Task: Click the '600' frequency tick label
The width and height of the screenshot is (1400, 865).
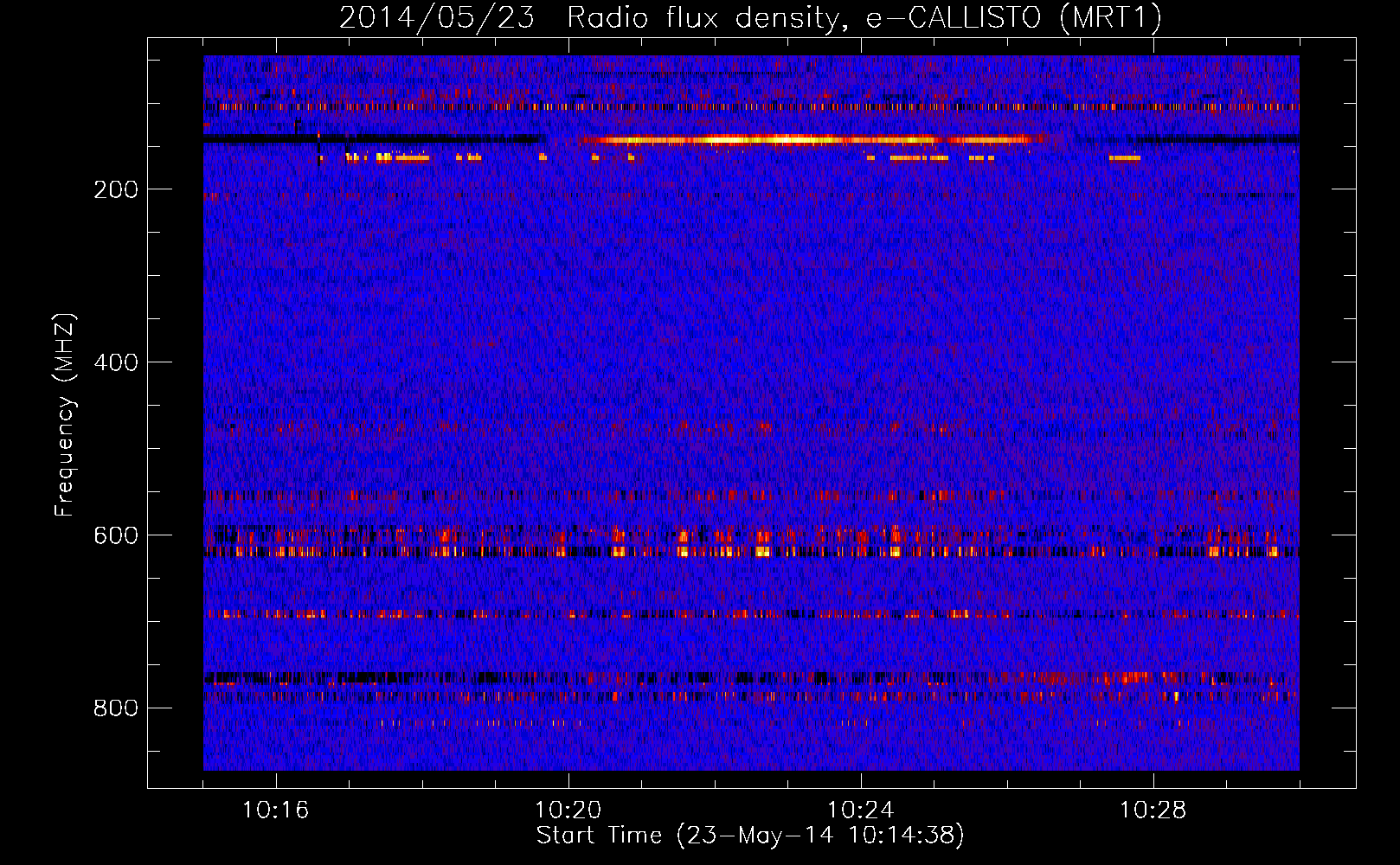Action: click(x=116, y=535)
